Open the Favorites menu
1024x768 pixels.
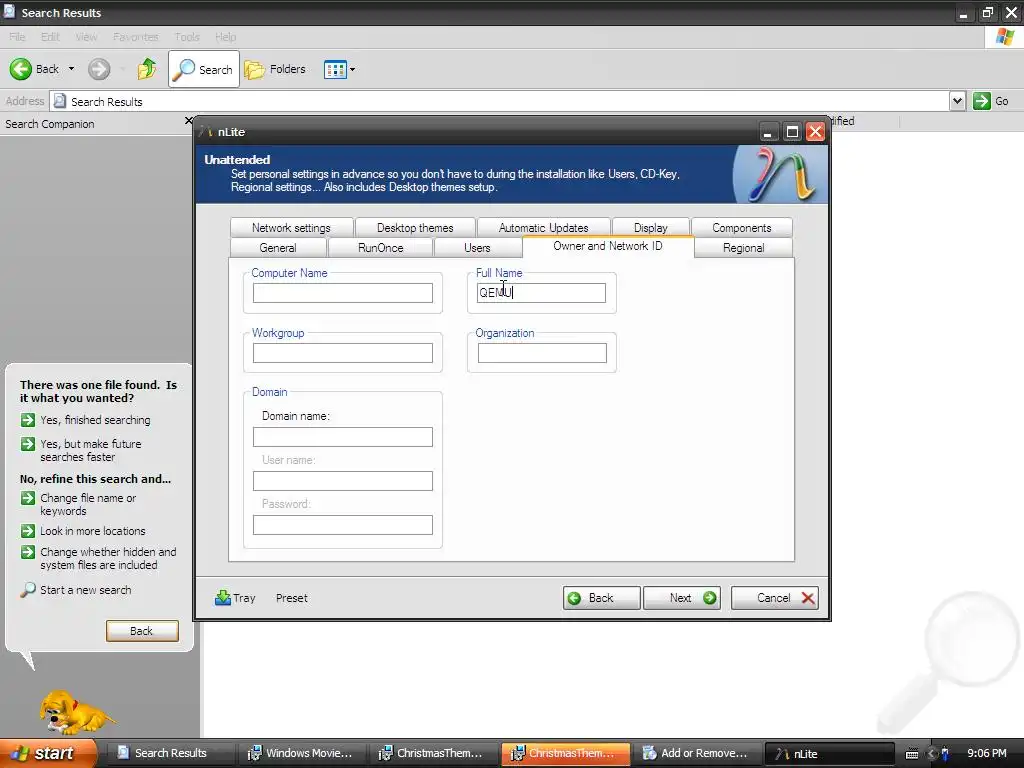click(x=135, y=37)
